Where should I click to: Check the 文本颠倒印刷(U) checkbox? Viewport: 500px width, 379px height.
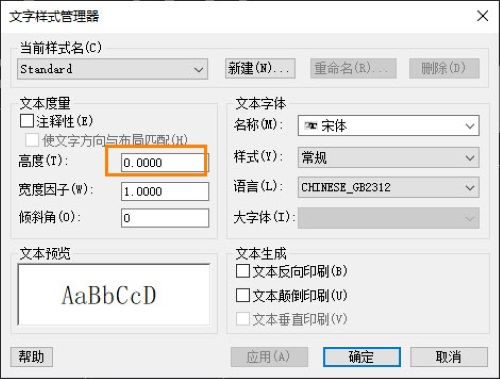click(x=243, y=295)
